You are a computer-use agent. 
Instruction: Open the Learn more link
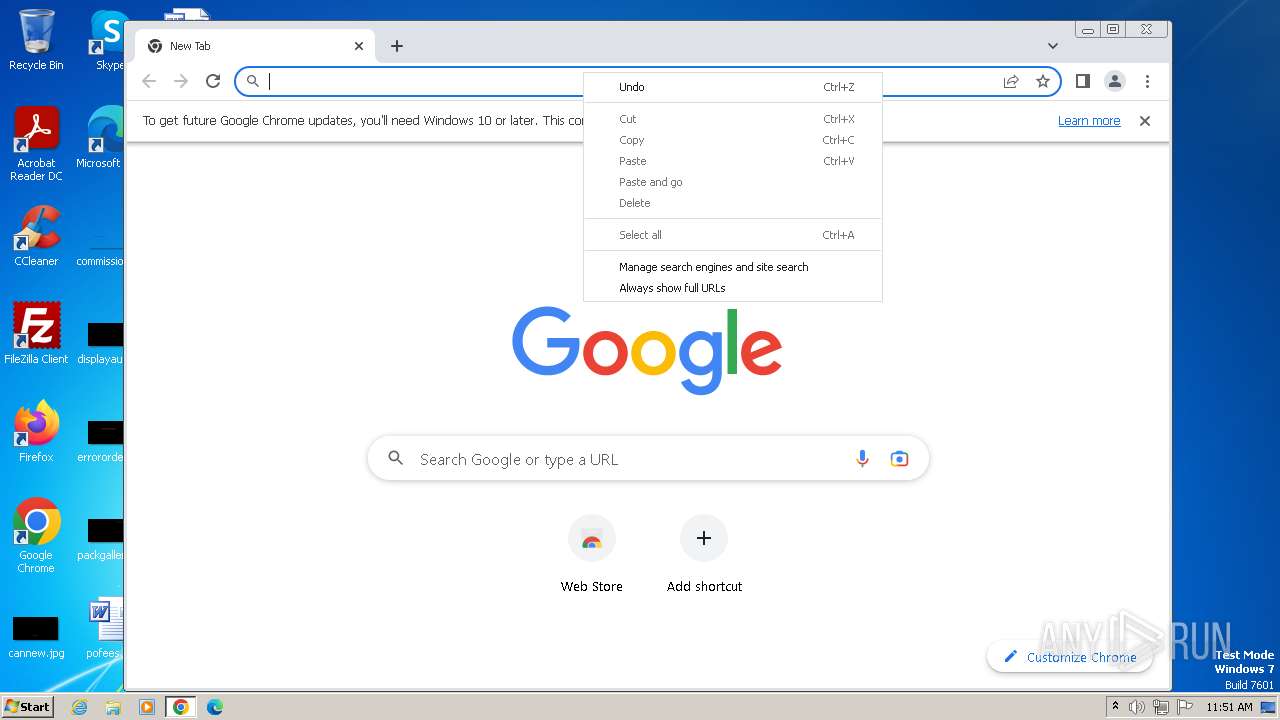coord(1089,121)
